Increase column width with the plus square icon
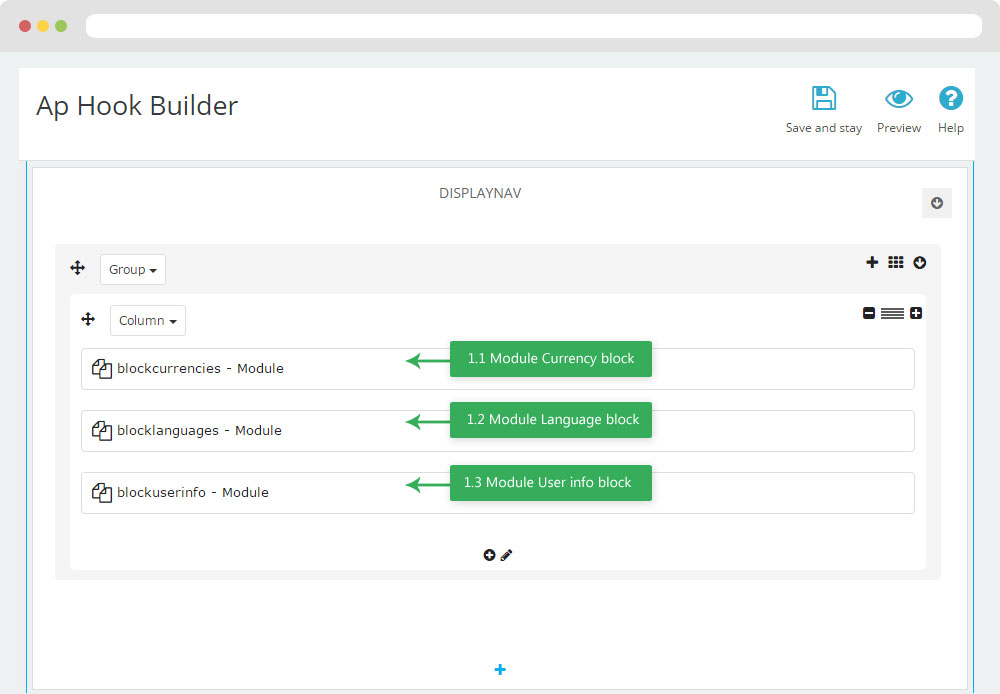This screenshot has width=1000, height=694. pyautogui.click(x=916, y=313)
